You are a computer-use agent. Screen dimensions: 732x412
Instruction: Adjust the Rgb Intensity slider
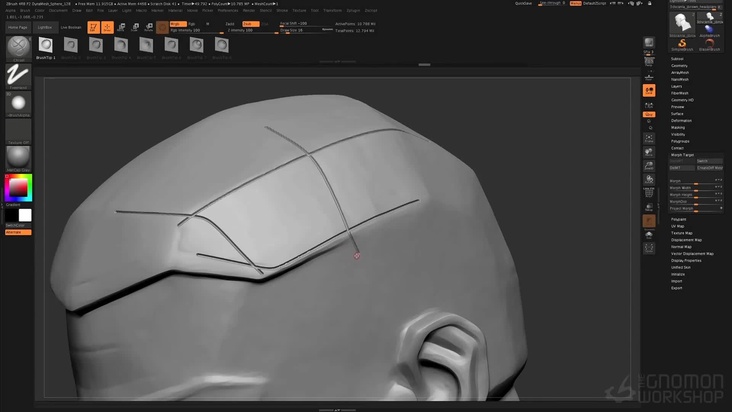click(197, 30)
